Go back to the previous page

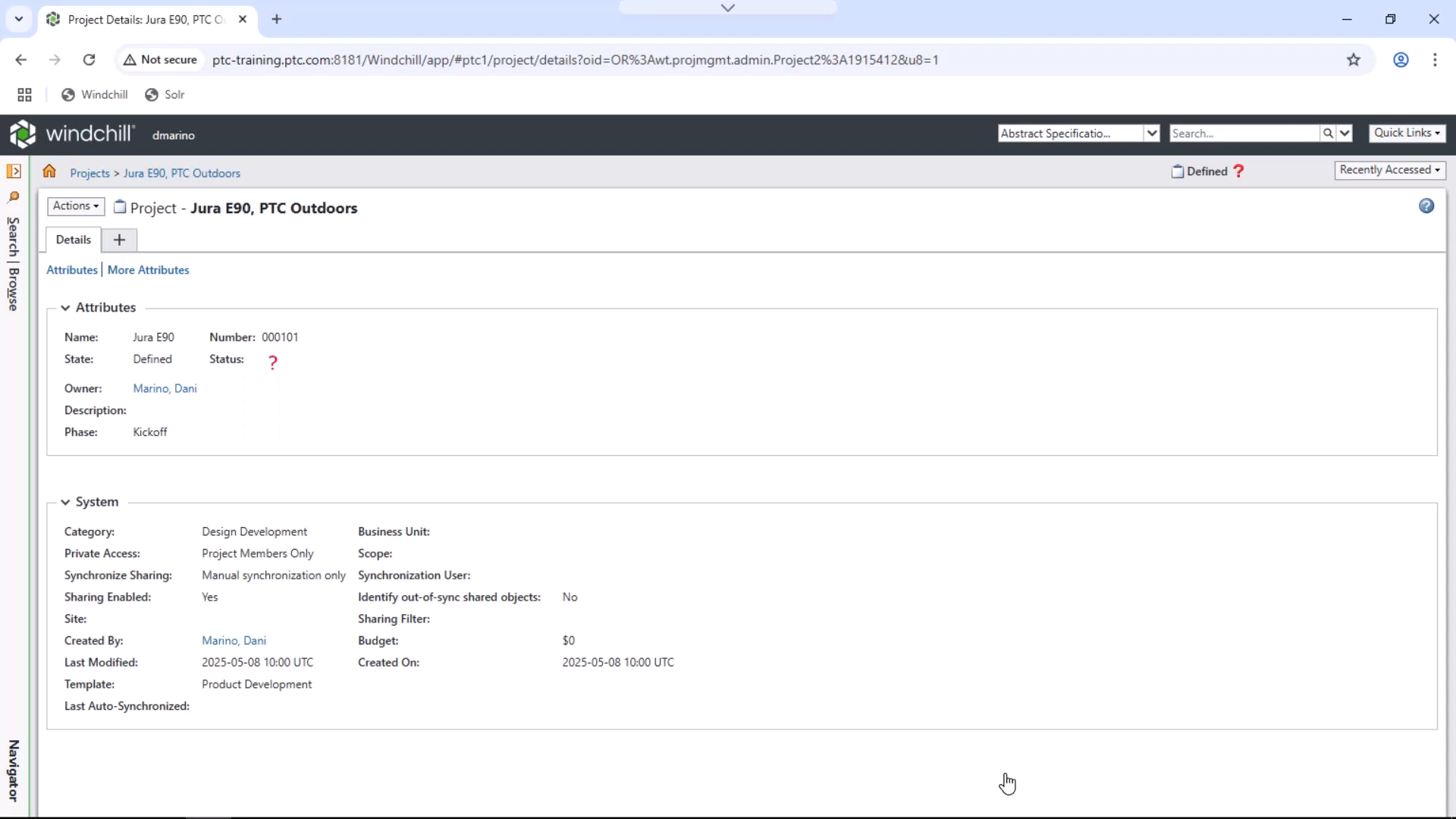coord(21,60)
